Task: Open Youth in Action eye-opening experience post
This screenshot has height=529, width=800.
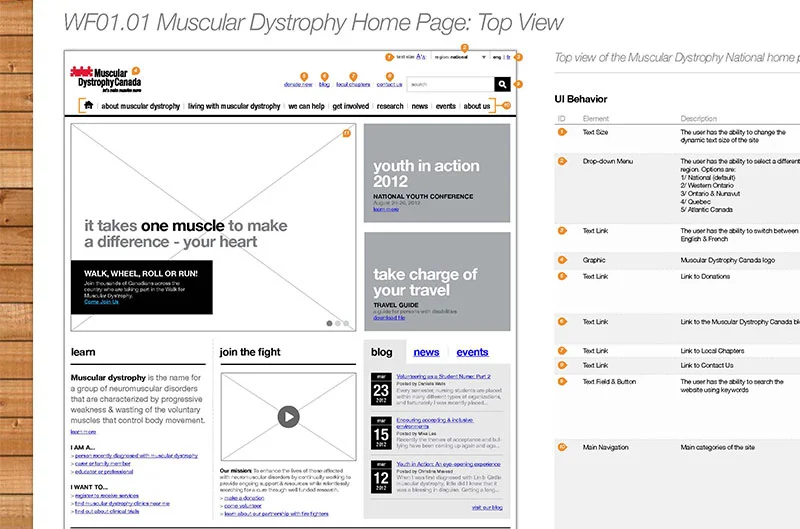Action: pyautogui.click(x=448, y=464)
